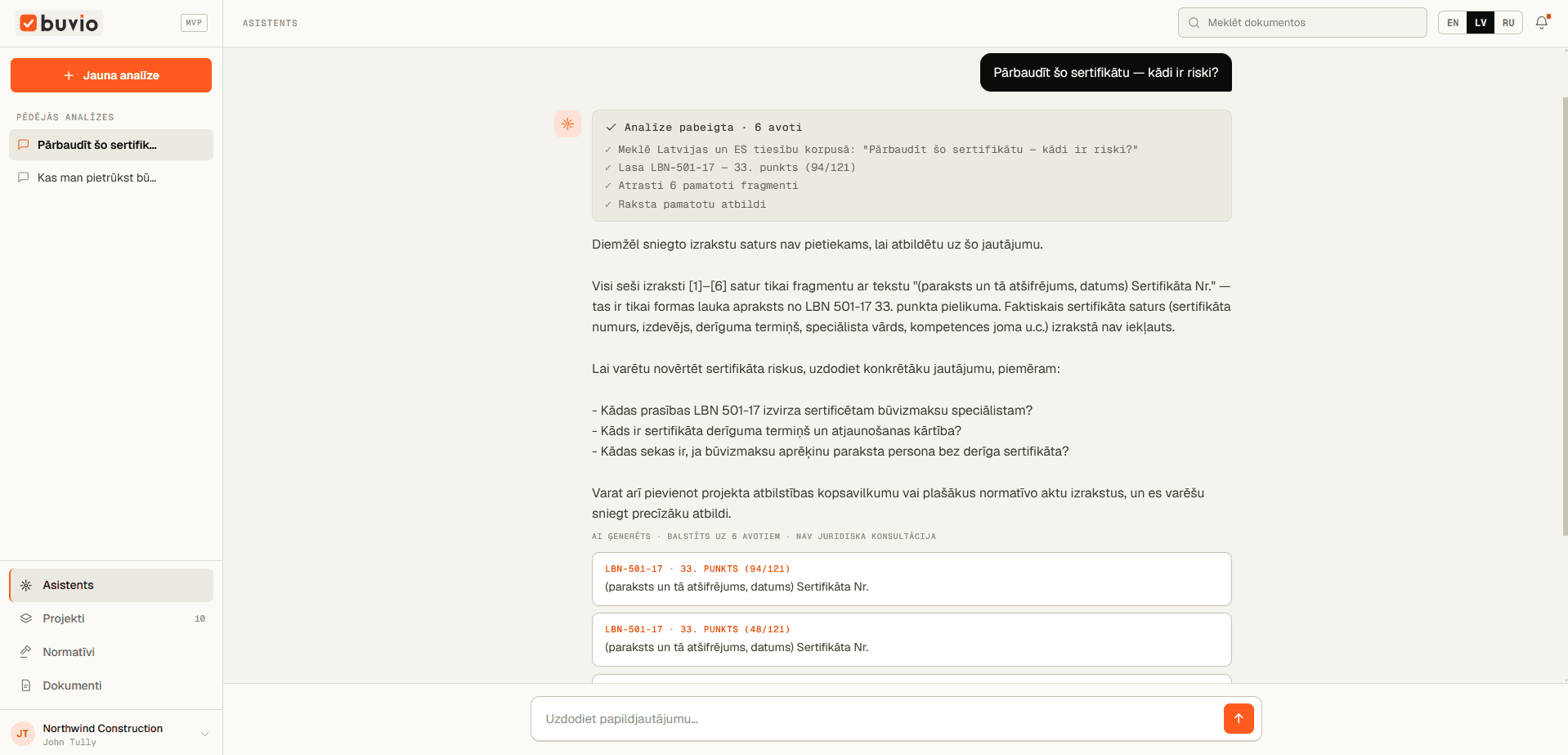Click the search magnifier icon

click(x=1194, y=23)
